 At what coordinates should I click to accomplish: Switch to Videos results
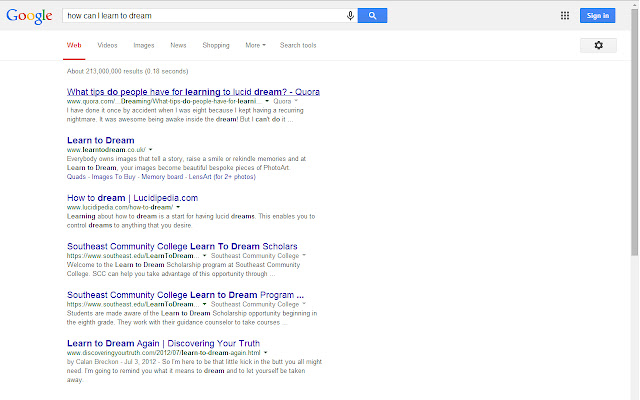pos(107,45)
